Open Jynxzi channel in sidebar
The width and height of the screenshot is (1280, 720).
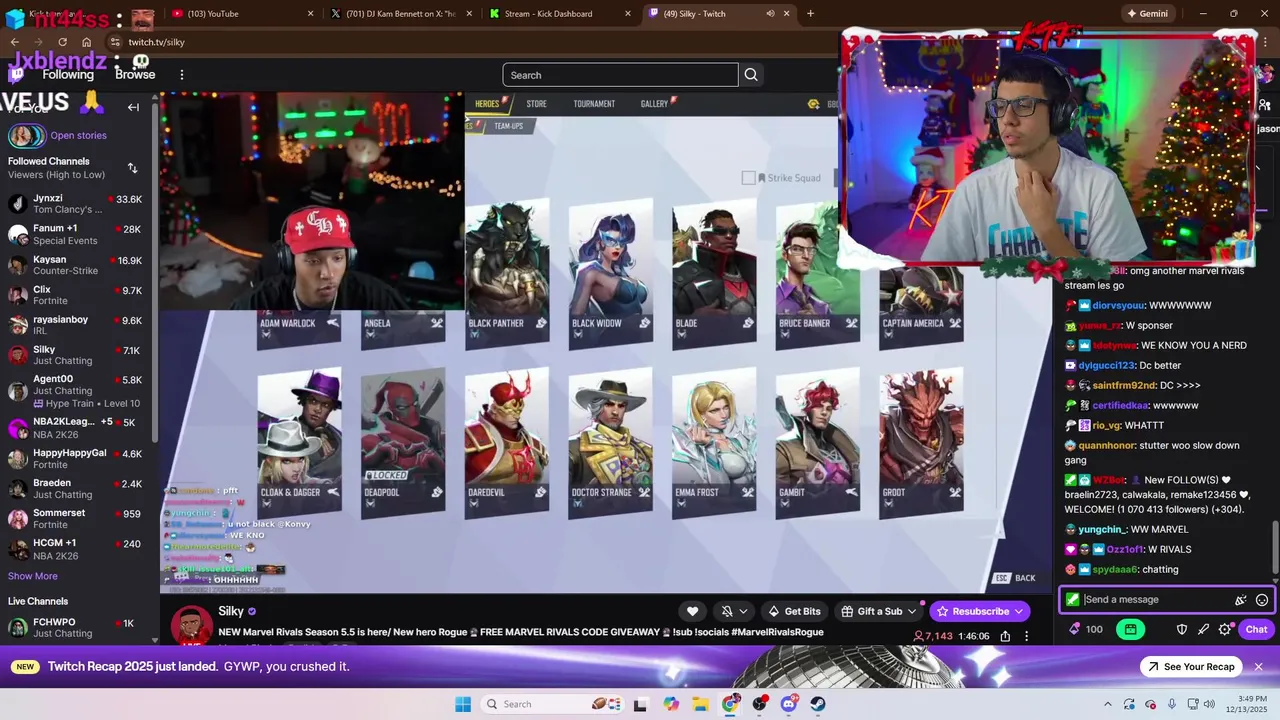click(x=75, y=204)
